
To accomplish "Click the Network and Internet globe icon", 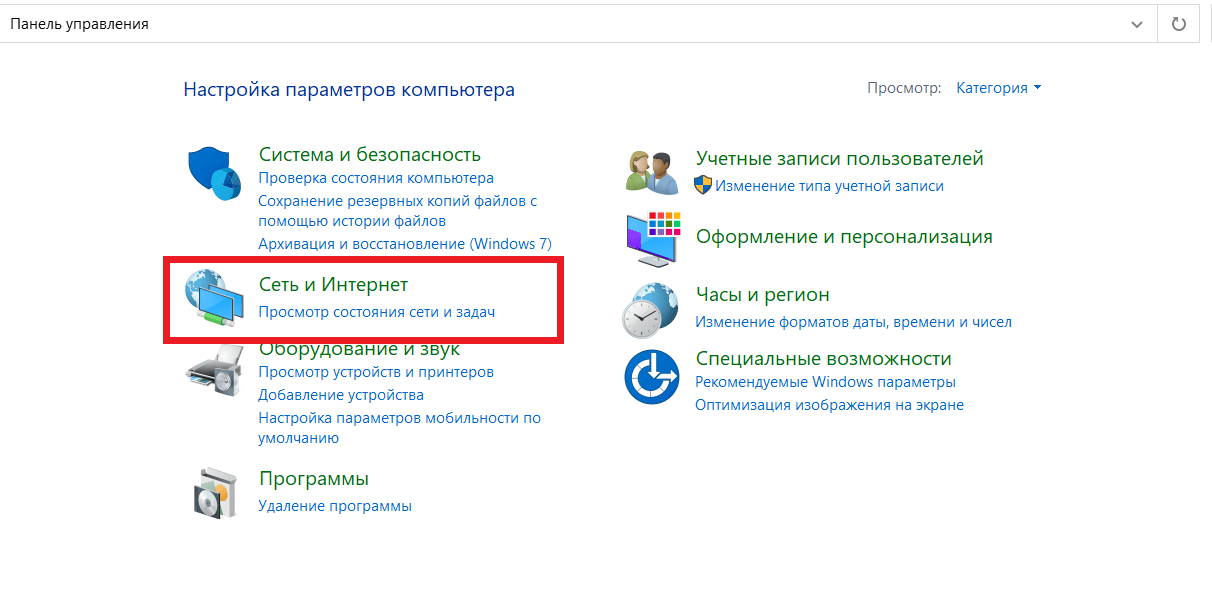I will click(214, 297).
